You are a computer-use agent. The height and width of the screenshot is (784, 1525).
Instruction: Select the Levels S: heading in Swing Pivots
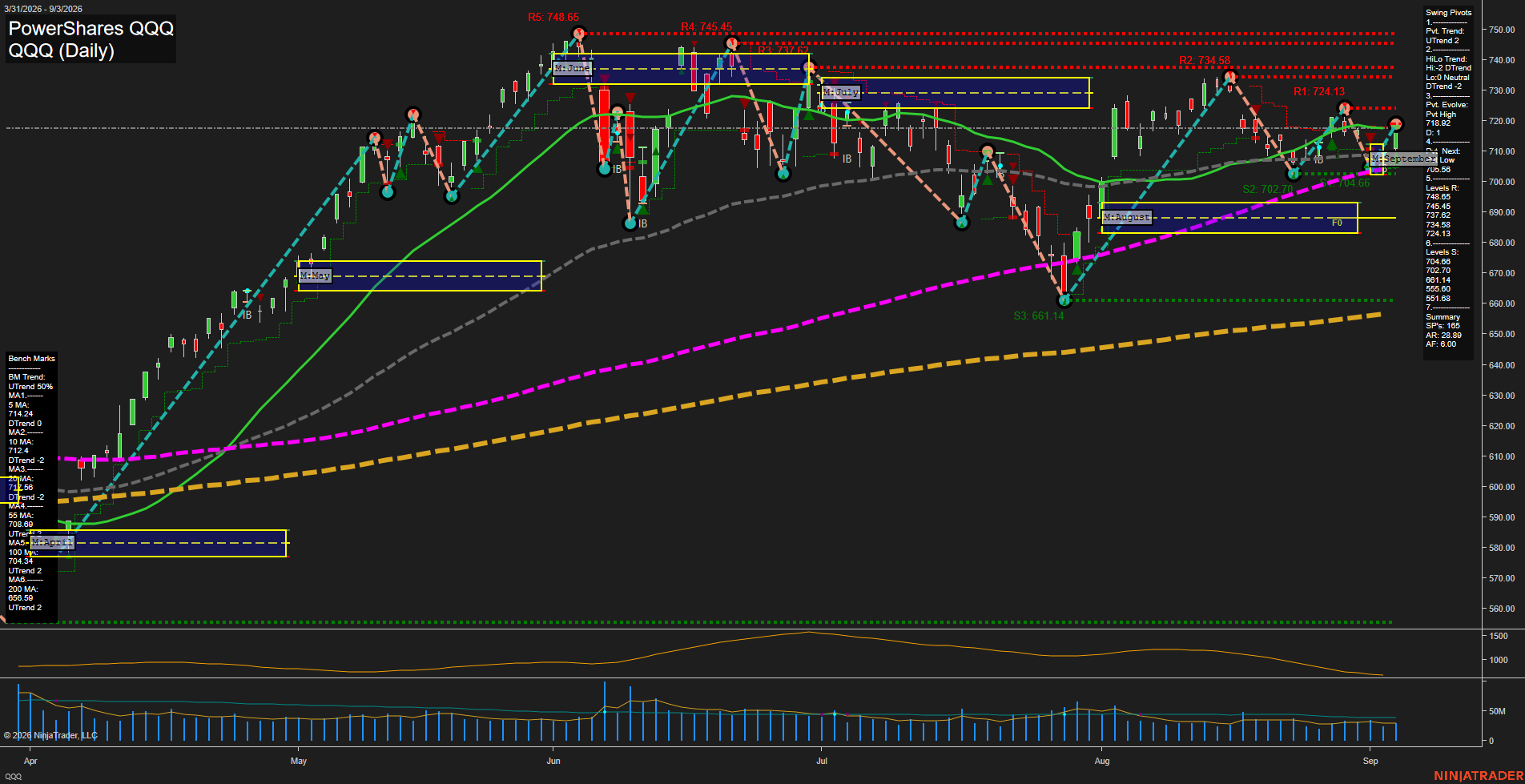(x=1442, y=252)
